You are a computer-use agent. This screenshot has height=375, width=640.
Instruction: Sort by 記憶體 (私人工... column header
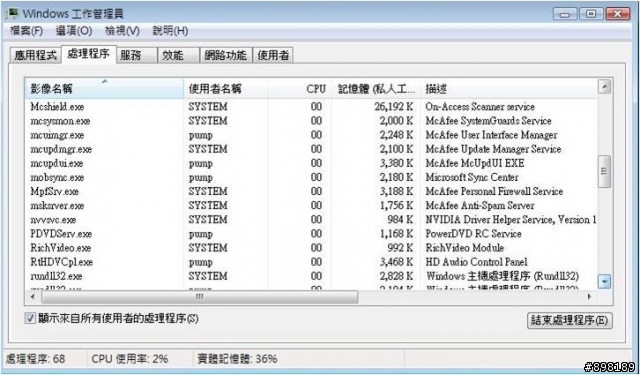click(376, 89)
